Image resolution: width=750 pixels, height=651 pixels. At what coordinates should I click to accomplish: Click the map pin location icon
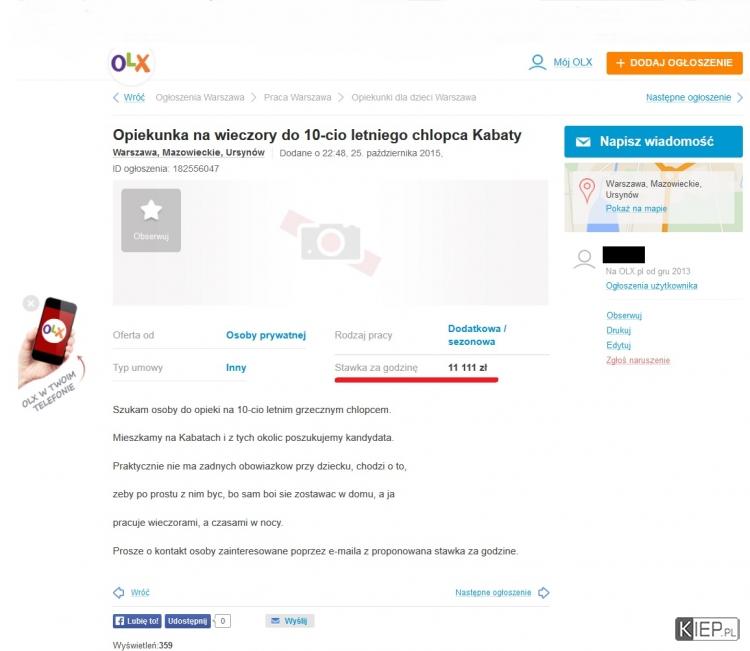pyautogui.click(x=587, y=190)
